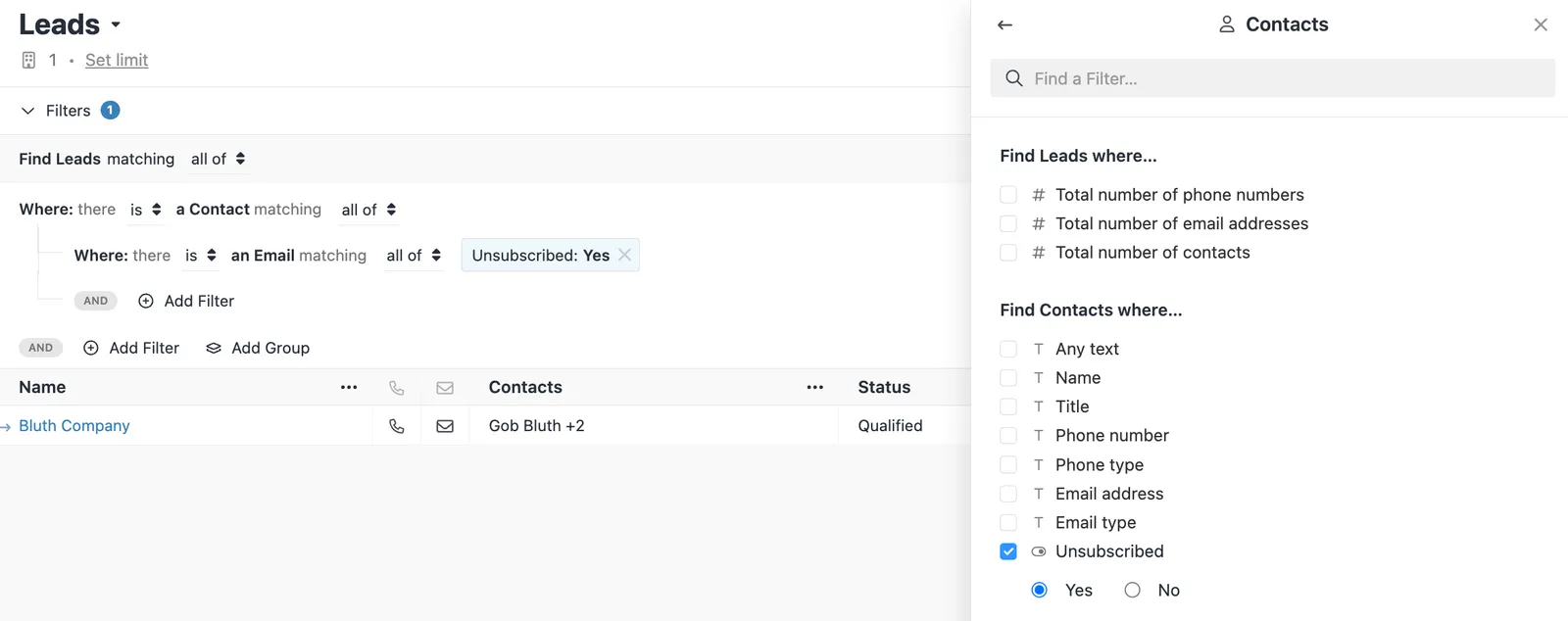Click the Find a Filter search field
The image size is (1568, 621).
coord(1272,78)
